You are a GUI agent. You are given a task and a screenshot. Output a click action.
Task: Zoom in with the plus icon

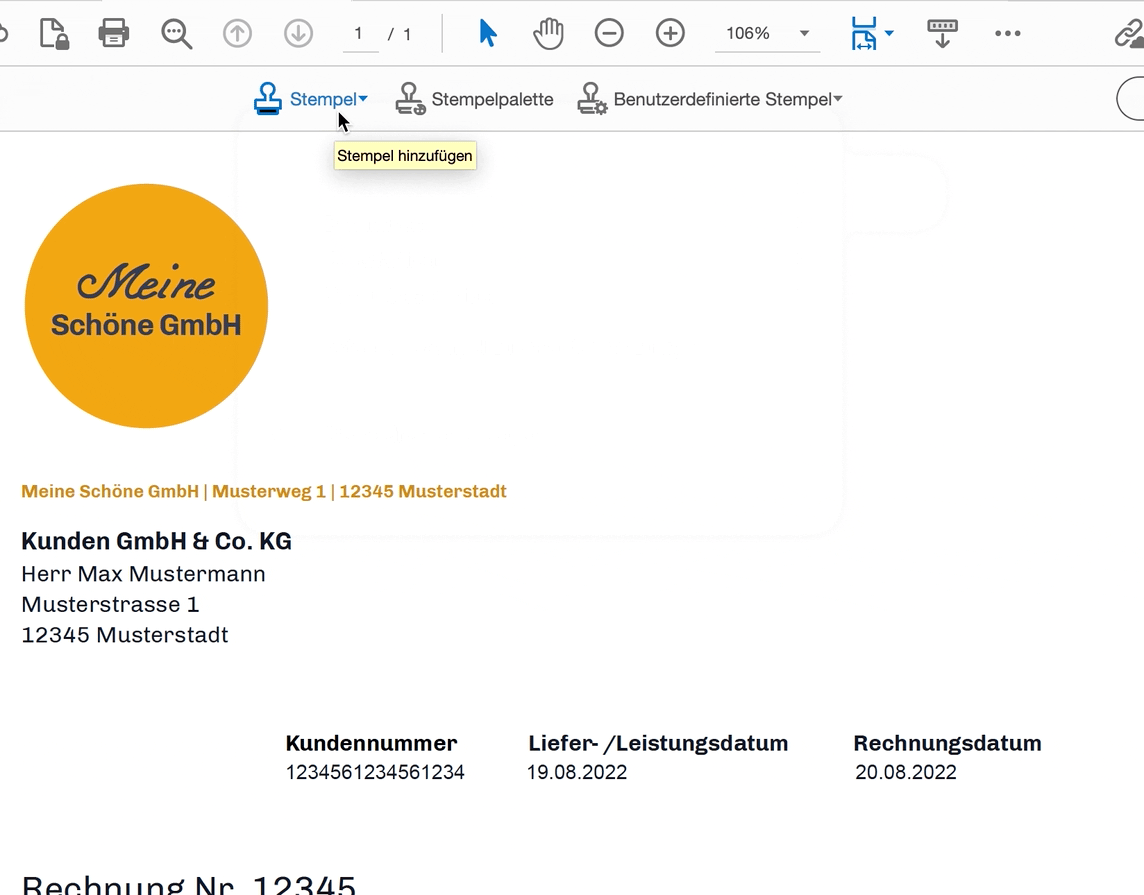coord(670,33)
